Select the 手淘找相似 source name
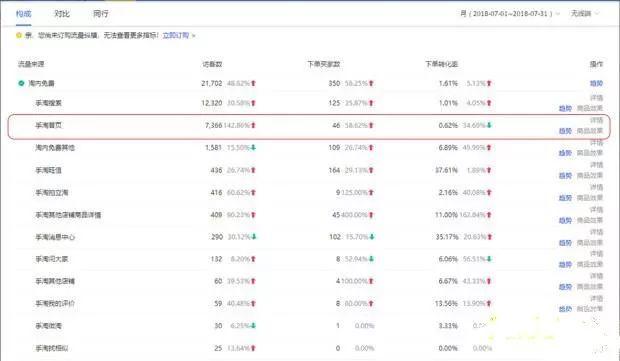 (52, 348)
